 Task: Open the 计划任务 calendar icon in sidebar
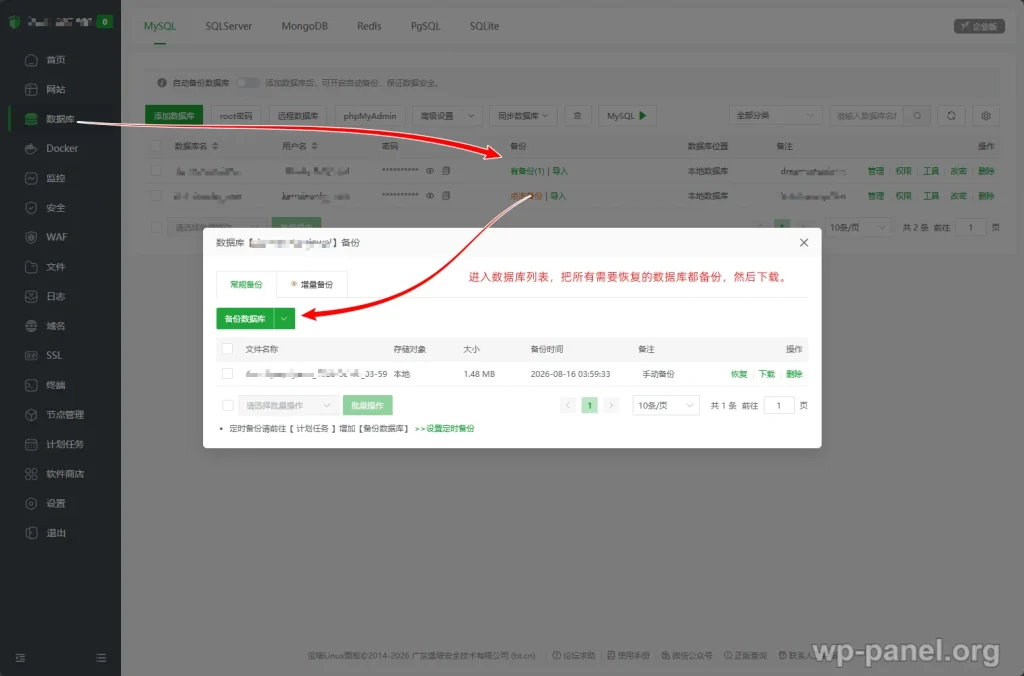[31, 444]
